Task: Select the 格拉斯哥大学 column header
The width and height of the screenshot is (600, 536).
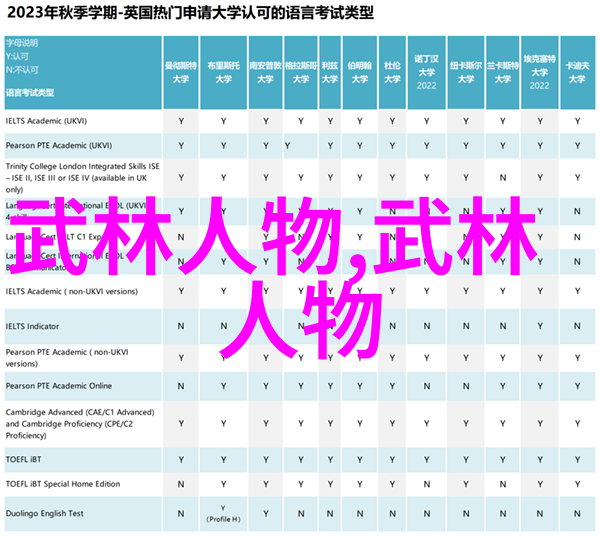Action: pos(301,72)
